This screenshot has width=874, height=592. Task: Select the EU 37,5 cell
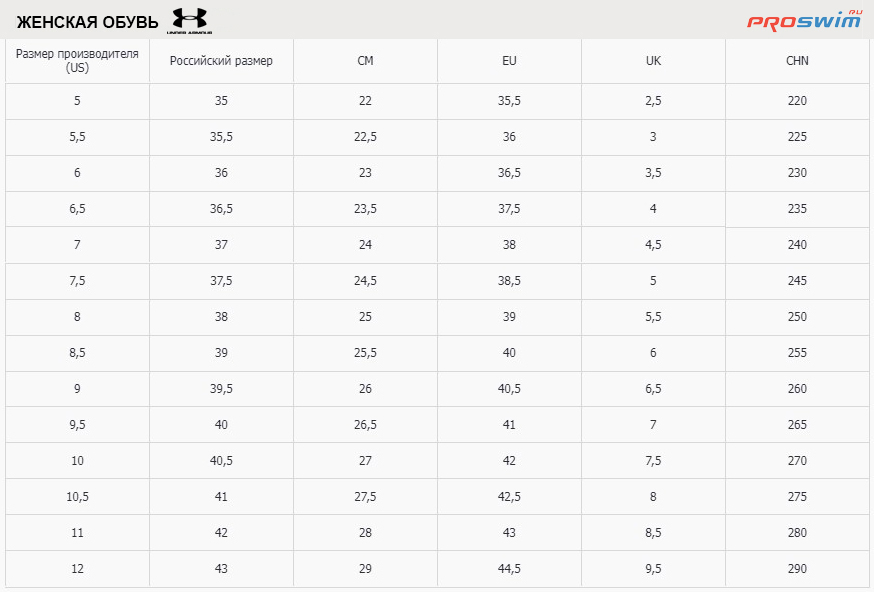(509, 208)
